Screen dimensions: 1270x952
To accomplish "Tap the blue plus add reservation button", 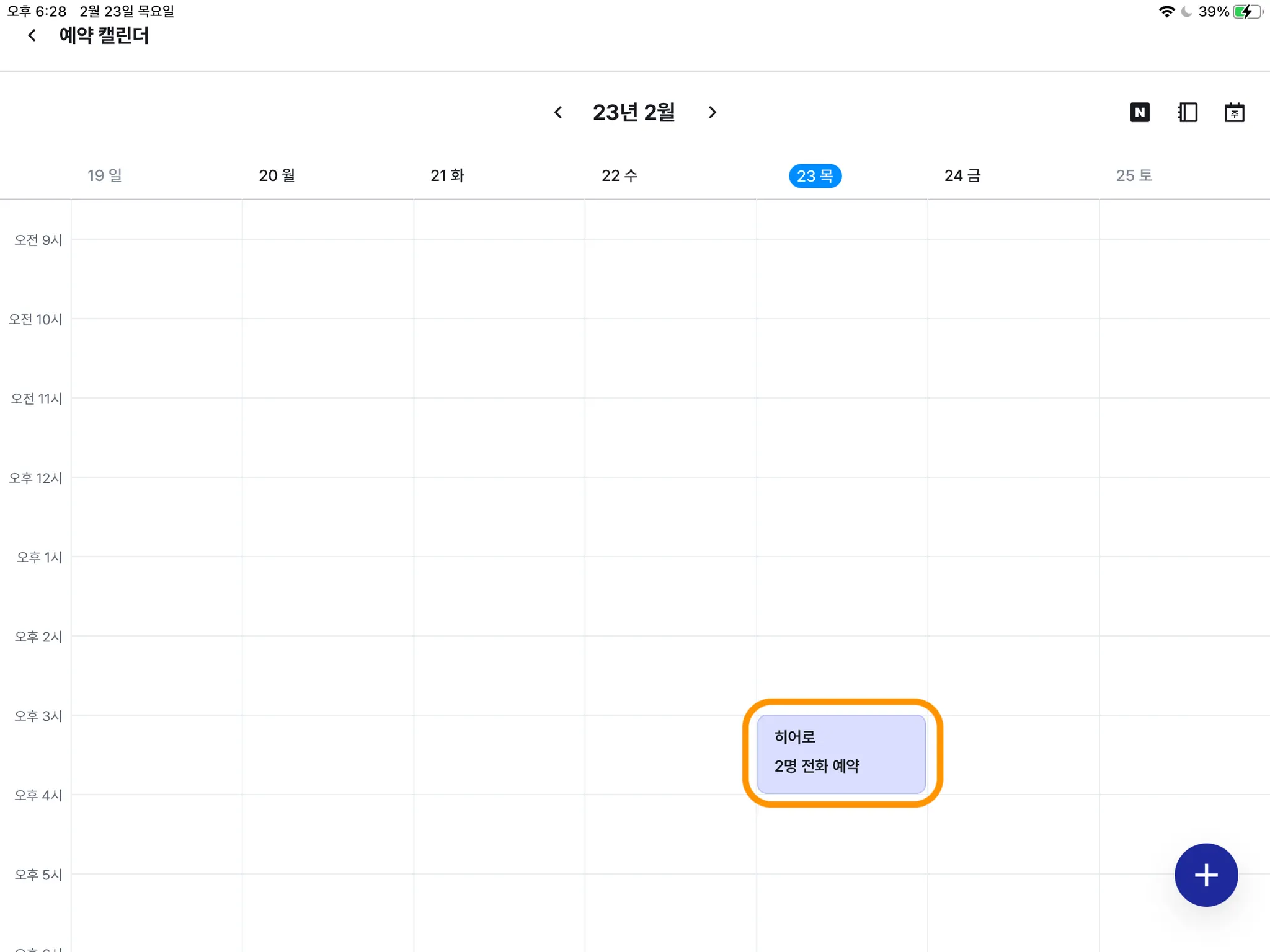I will click(1206, 875).
